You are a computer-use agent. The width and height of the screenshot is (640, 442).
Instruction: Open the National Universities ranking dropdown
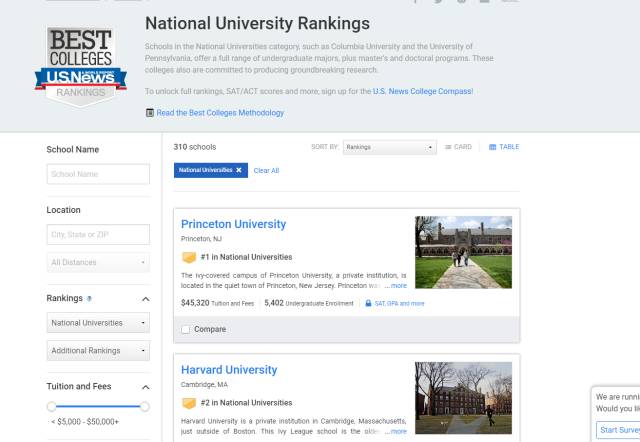coord(98,323)
